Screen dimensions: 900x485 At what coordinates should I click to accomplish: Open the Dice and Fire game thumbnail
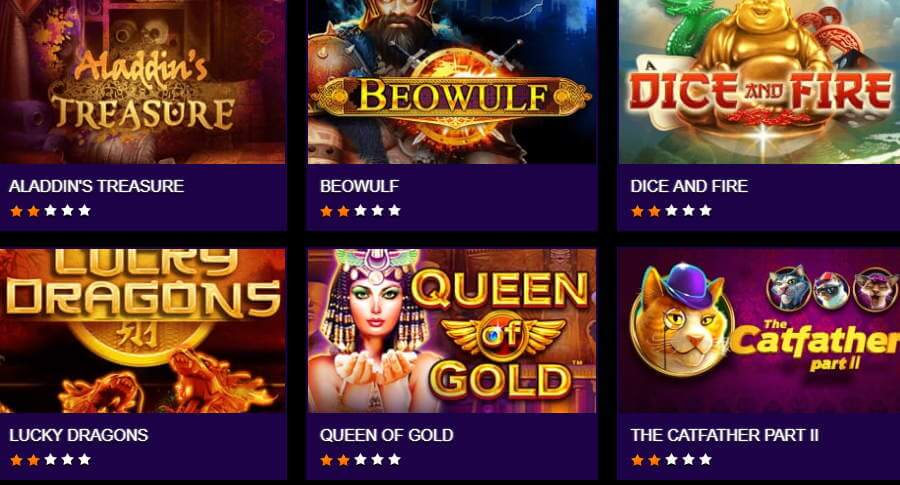point(759,82)
